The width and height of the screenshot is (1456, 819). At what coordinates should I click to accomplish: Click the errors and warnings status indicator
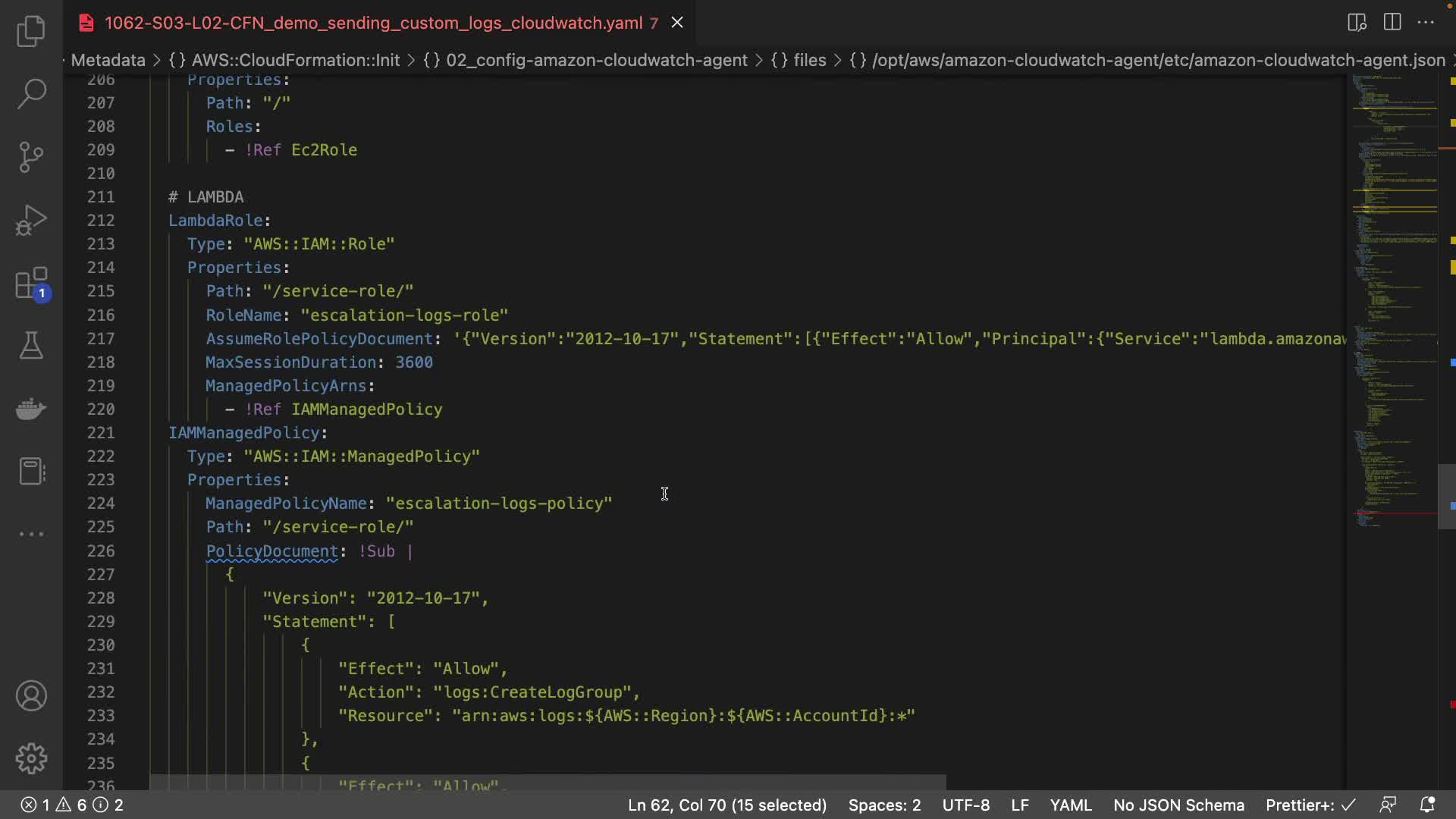coord(71,805)
